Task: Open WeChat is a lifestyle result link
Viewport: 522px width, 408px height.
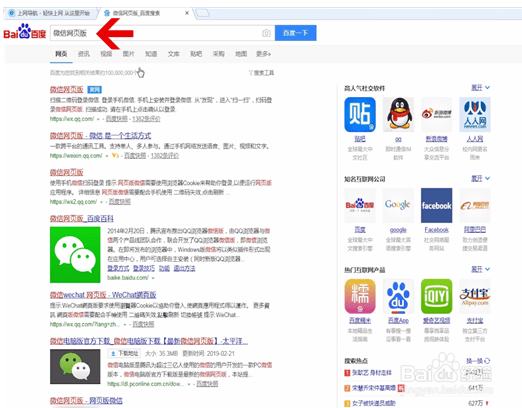Action: (x=100, y=136)
